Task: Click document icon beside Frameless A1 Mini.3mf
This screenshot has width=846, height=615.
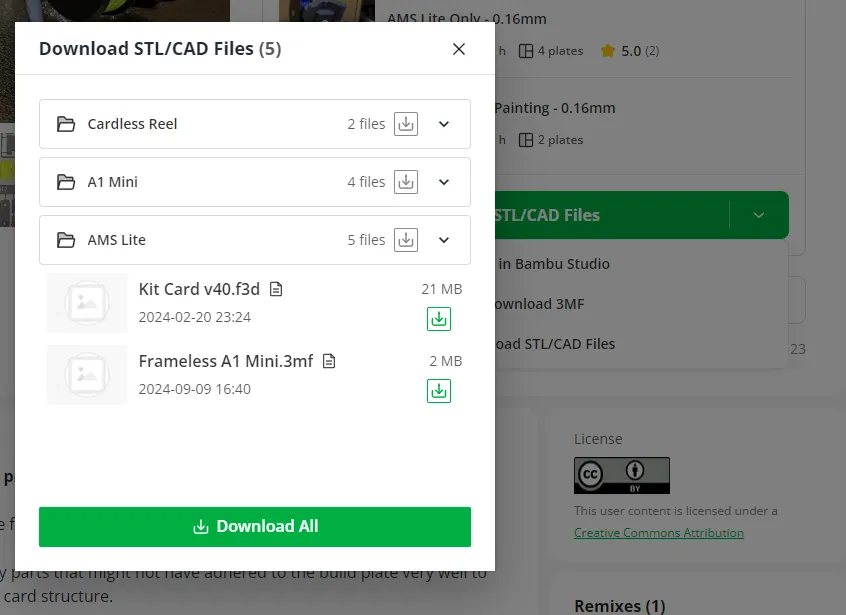Action: (x=329, y=361)
